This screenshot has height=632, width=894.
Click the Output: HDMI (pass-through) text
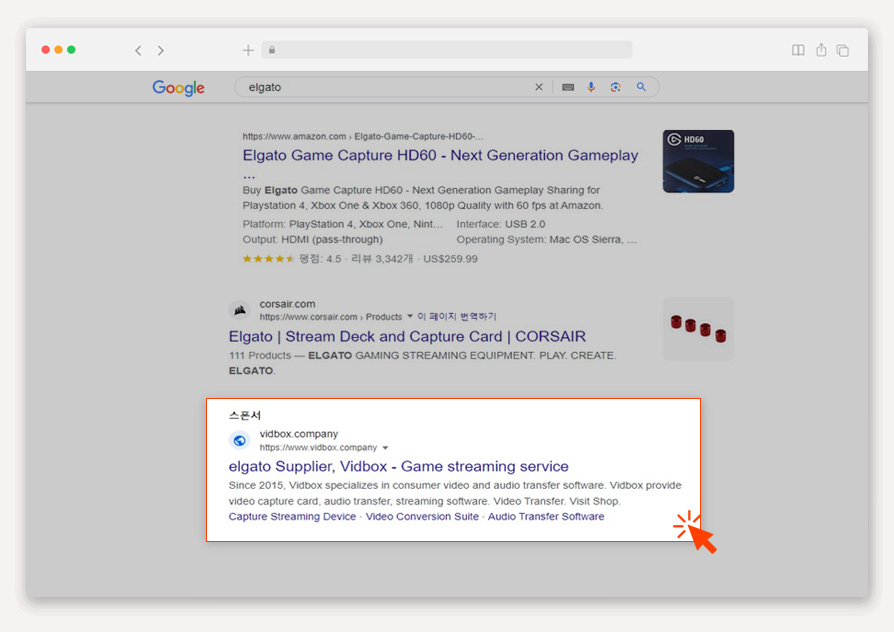(x=312, y=240)
